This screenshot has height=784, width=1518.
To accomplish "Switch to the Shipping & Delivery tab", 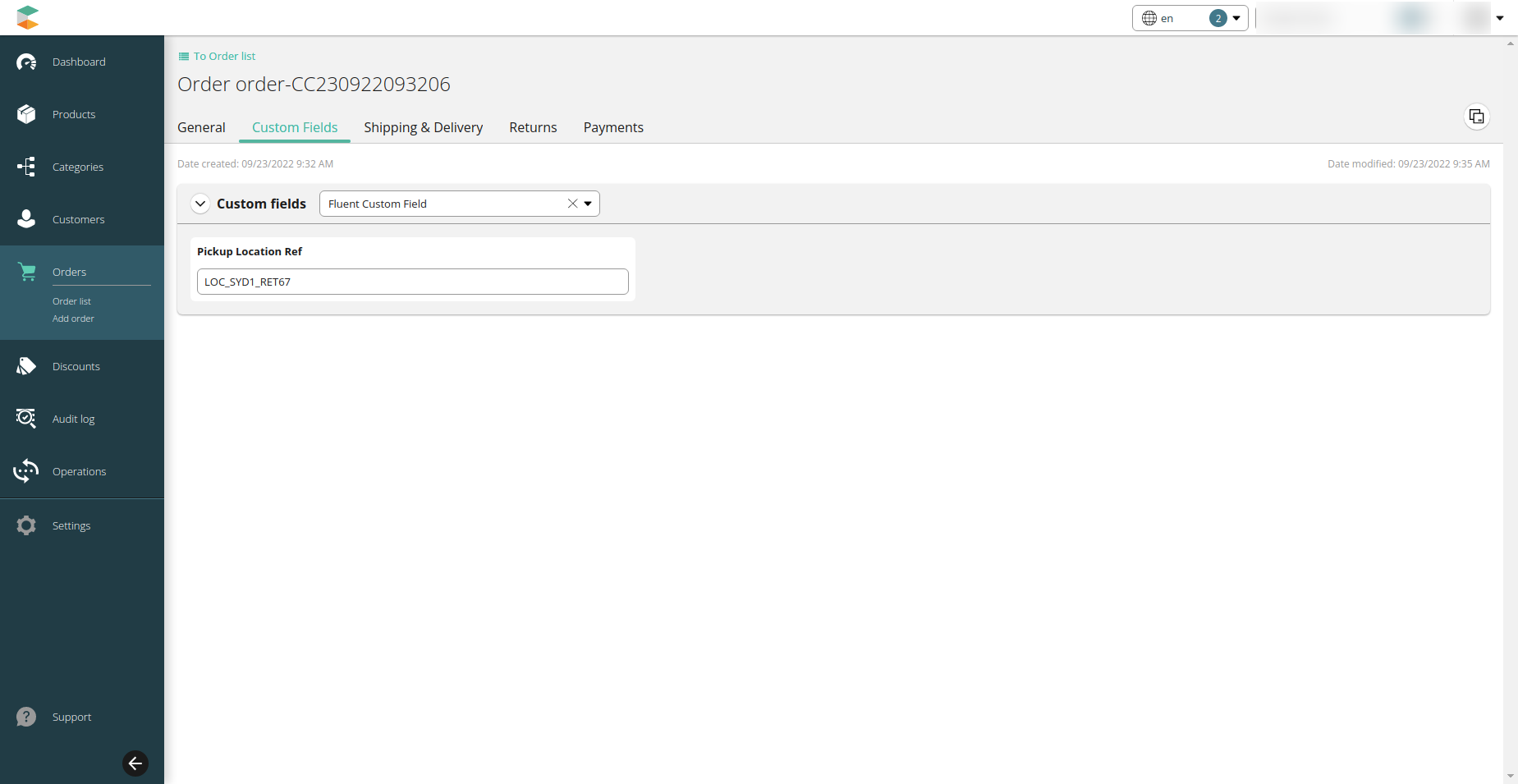I will [x=423, y=127].
